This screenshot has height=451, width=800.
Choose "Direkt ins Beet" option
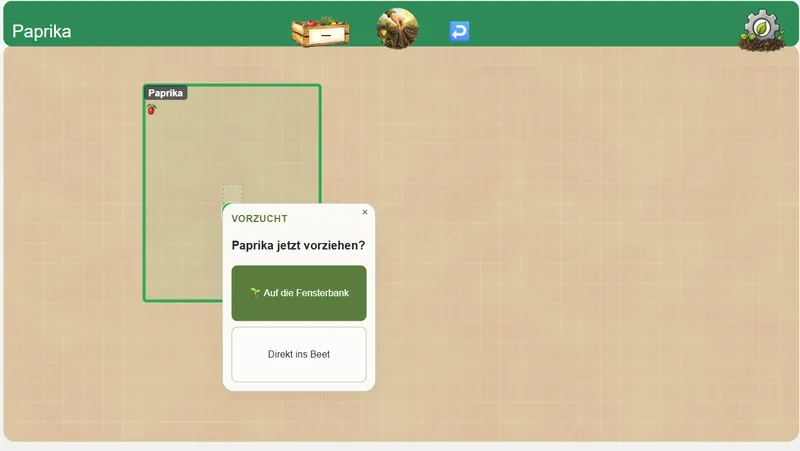[299, 354]
